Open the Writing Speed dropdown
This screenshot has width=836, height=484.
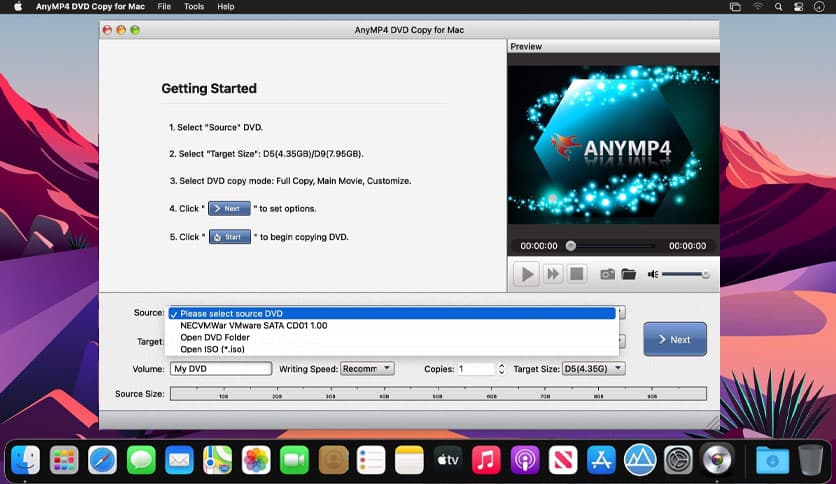(367, 368)
